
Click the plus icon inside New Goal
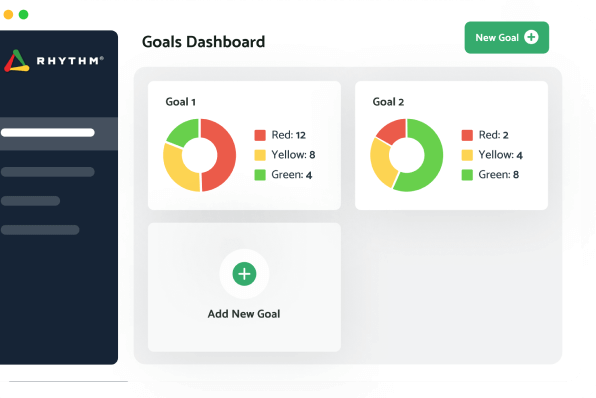point(531,37)
